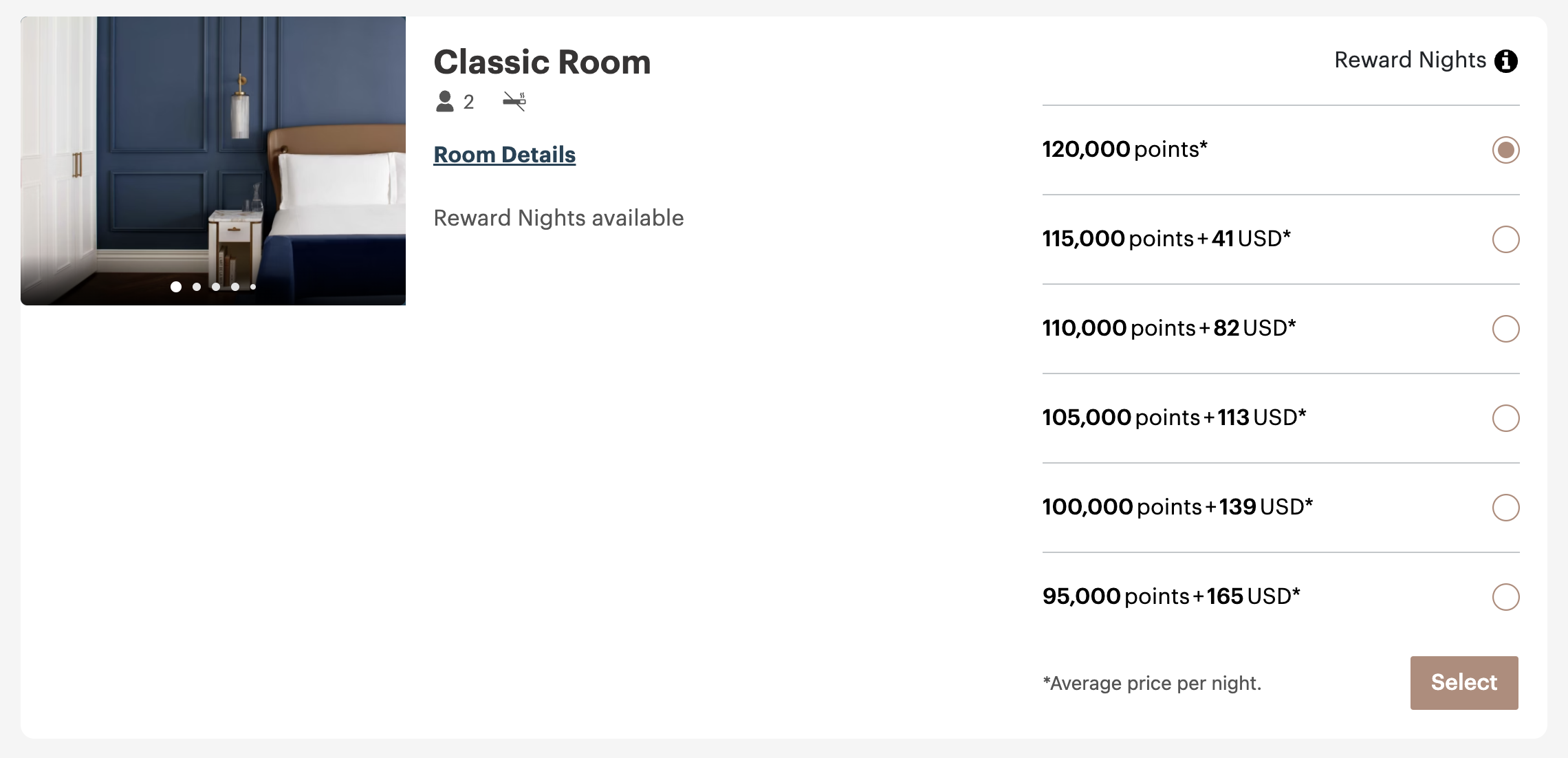Click the Reward Nights available text
The height and width of the screenshot is (758, 1568).
pyautogui.click(x=558, y=218)
